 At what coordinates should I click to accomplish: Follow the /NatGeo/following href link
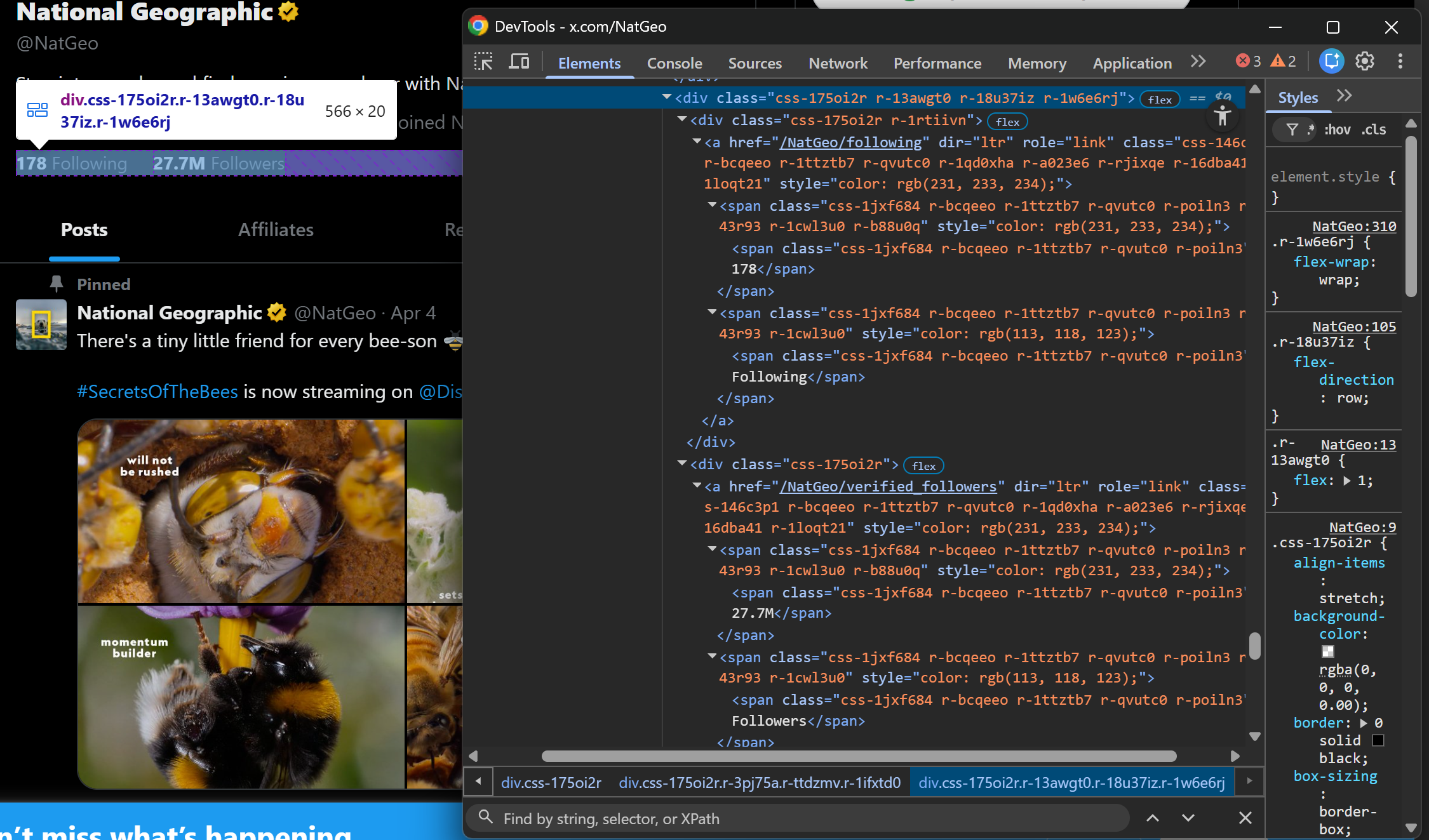(850, 142)
